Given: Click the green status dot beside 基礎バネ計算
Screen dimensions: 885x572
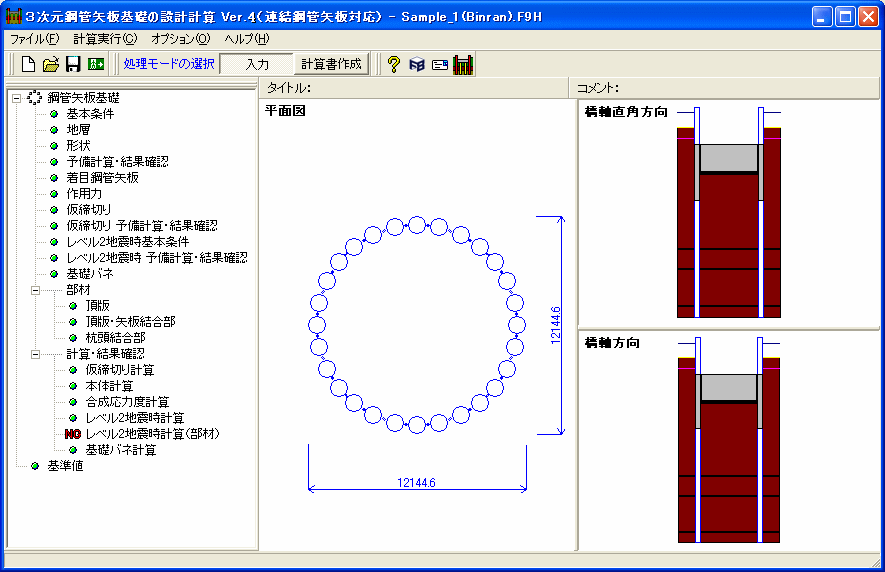Looking at the screenshot, I should click(x=73, y=450).
